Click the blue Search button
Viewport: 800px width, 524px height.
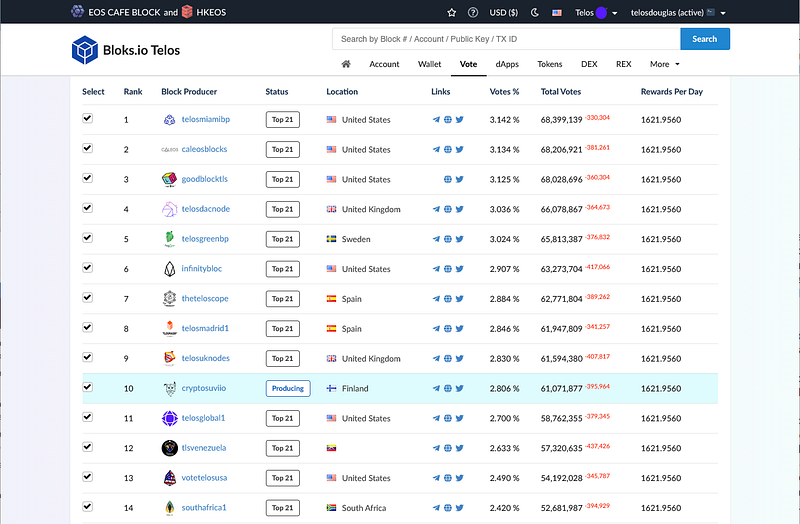point(705,39)
